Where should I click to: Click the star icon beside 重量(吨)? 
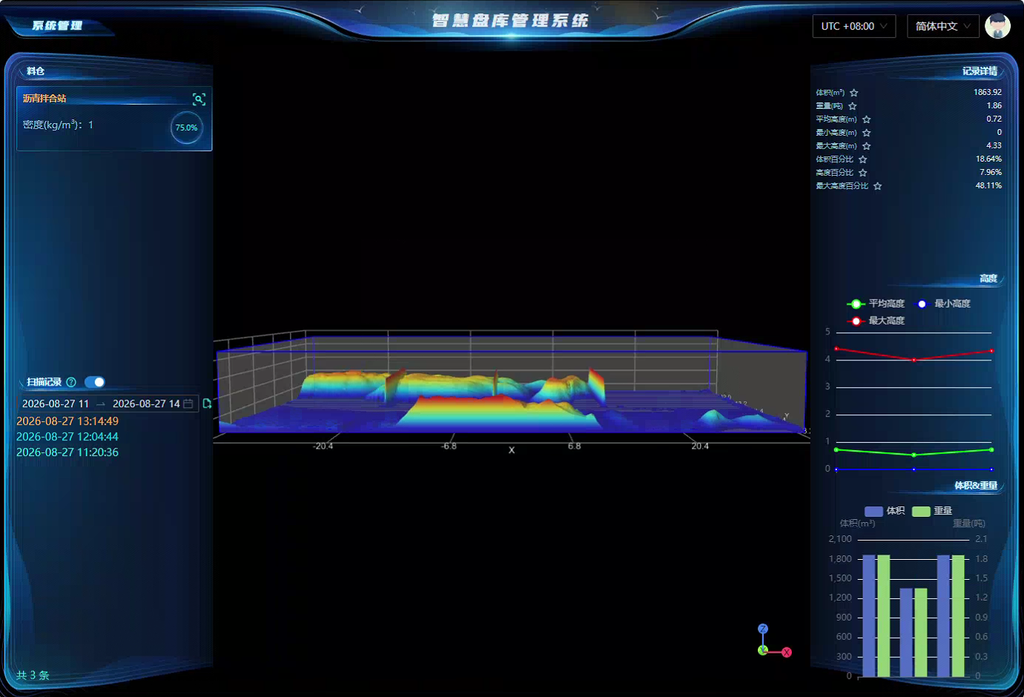click(852, 106)
